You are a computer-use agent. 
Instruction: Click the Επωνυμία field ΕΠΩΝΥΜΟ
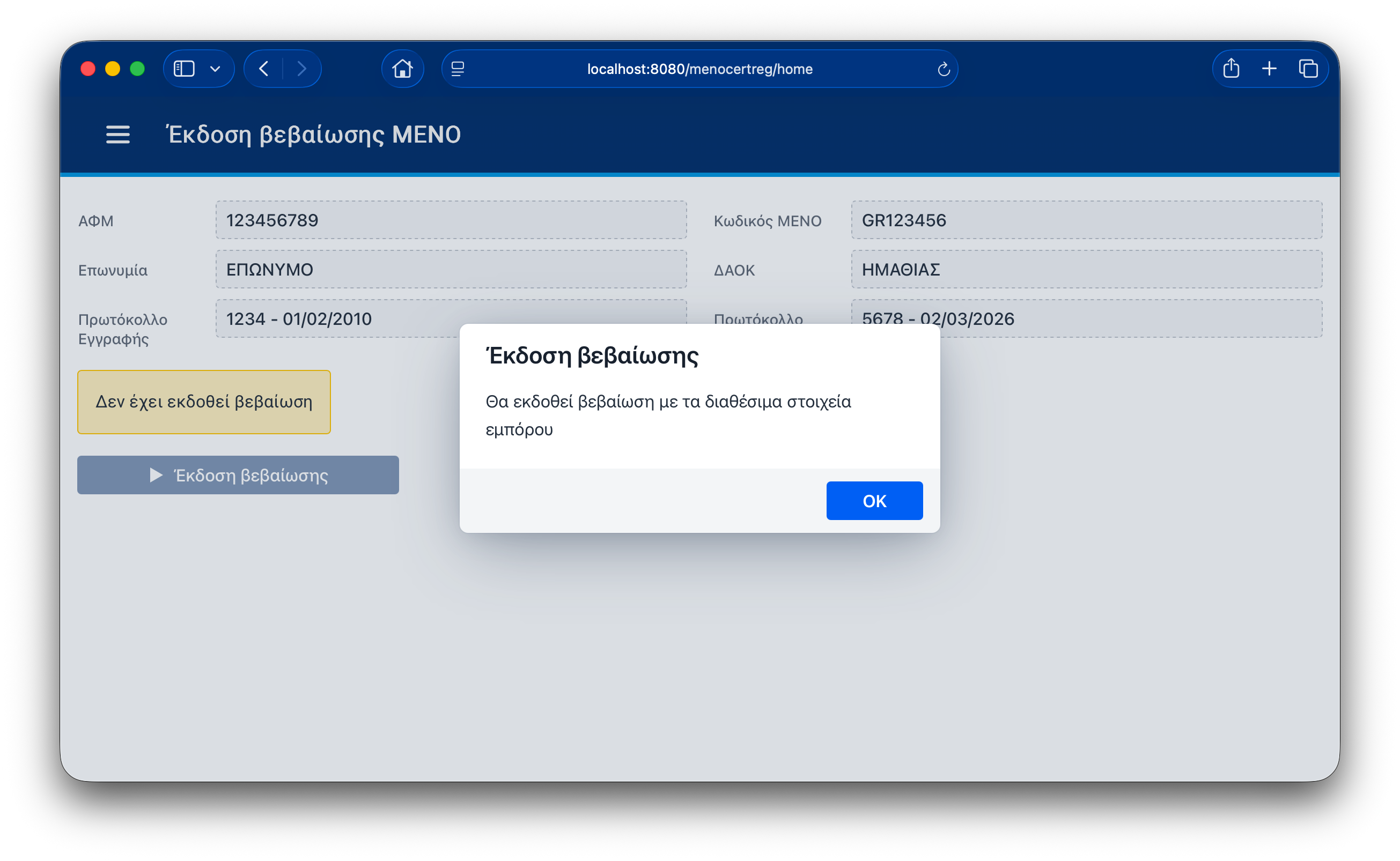(451, 269)
